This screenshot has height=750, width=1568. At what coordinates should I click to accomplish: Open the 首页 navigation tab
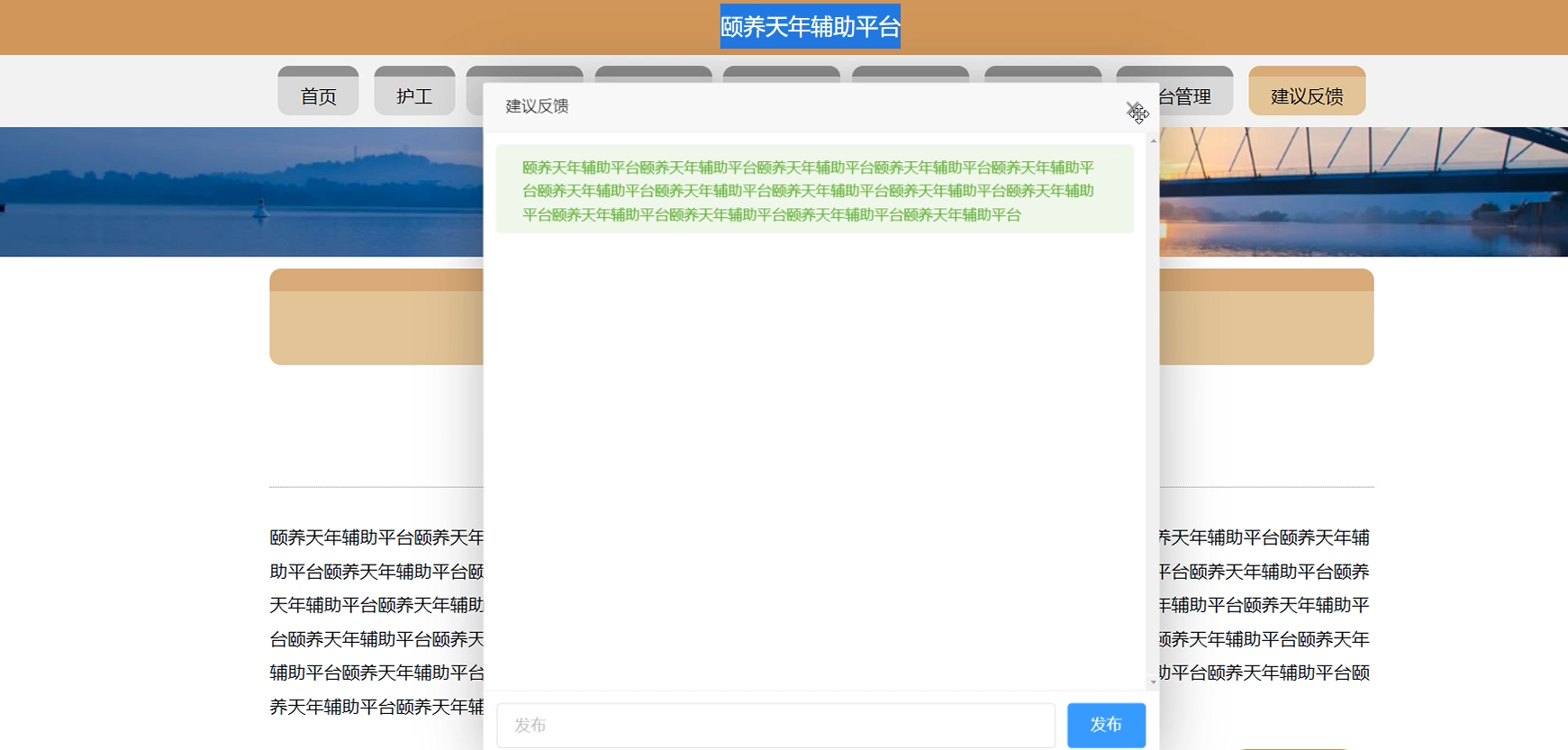[x=318, y=91]
